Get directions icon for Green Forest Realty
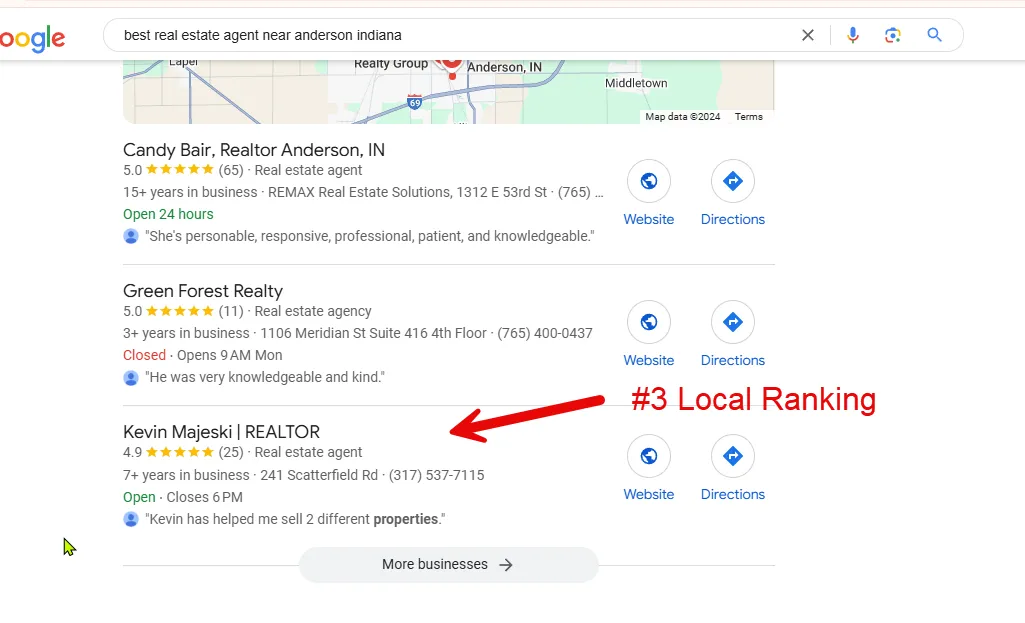 733,322
